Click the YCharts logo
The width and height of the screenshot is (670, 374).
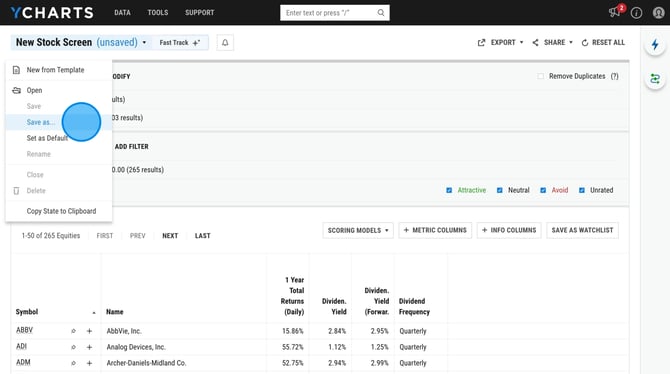pos(52,13)
